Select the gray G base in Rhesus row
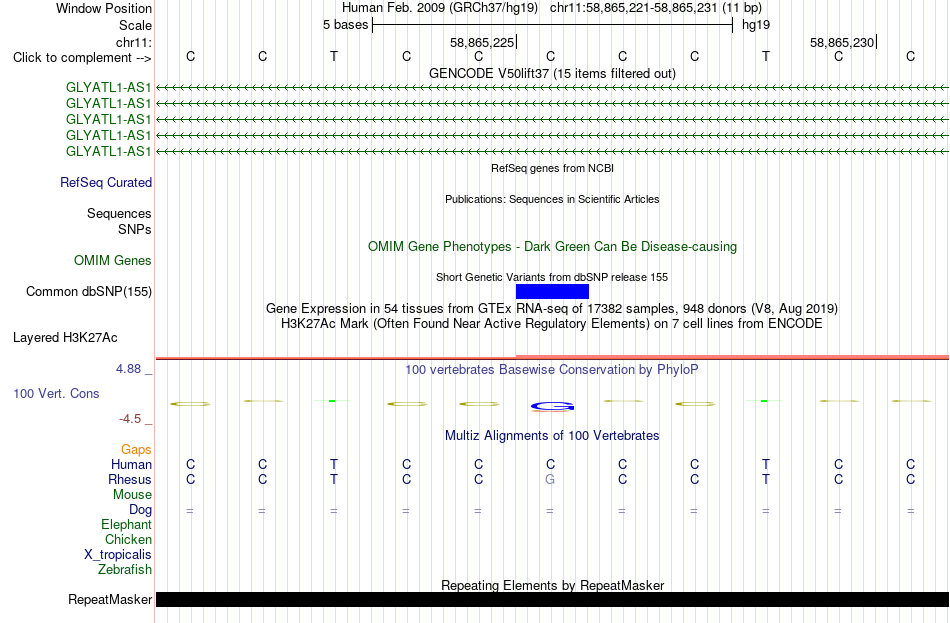The width and height of the screenshot is (950, 623). click(550, 479)
